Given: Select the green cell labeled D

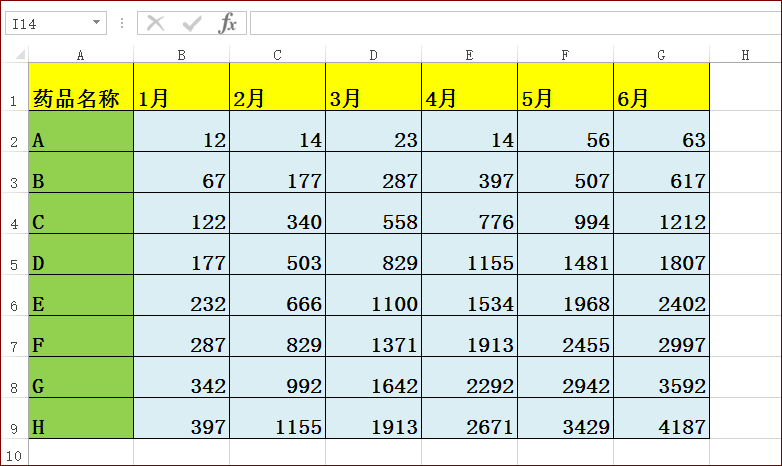Looking at the screenshot, I should tap(81, 254).
